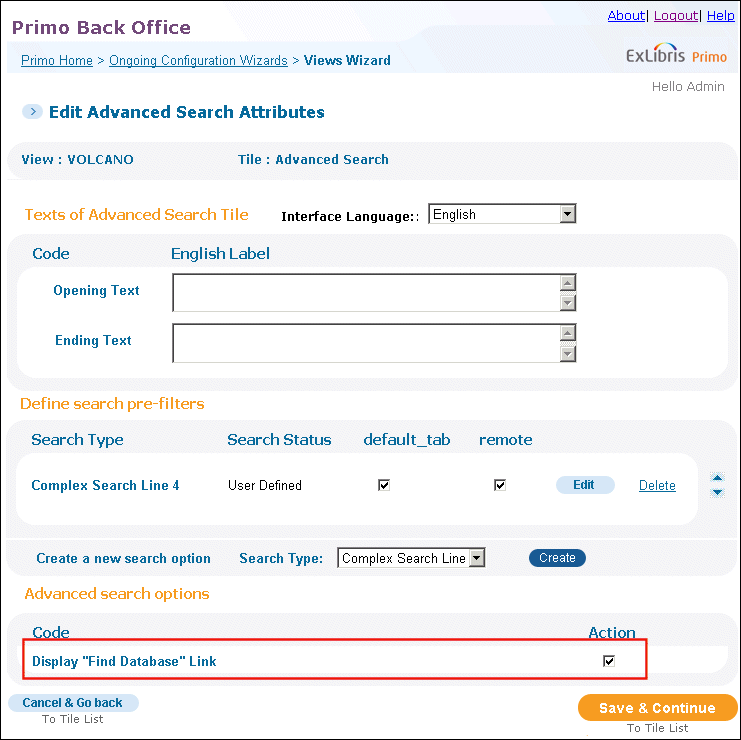Image resolution: width=741 pixels, height=740 pixels.
Task: Click the Ending Text scroll down arrow
Action: 568,353
